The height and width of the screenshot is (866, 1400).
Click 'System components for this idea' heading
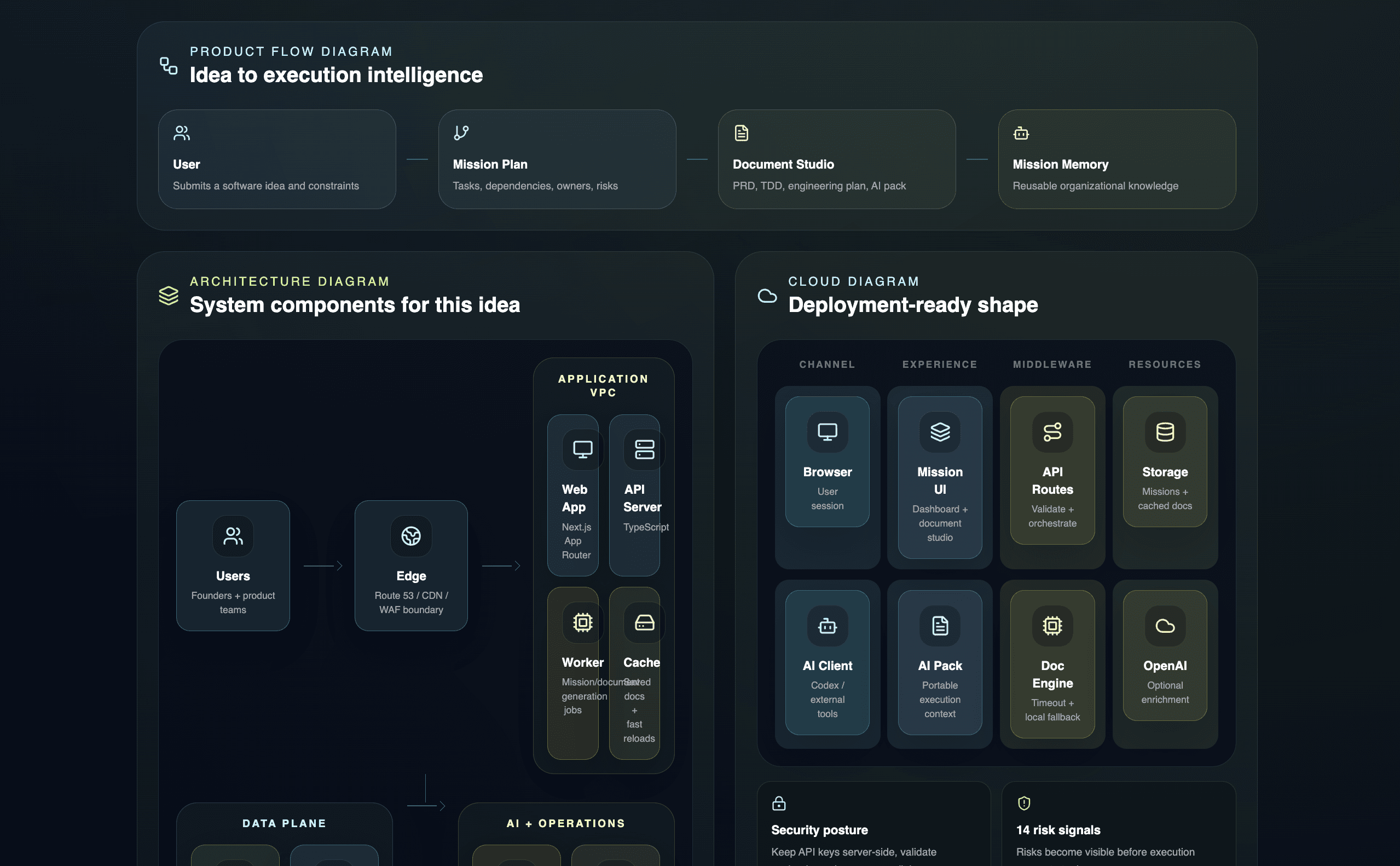point(355,305)
